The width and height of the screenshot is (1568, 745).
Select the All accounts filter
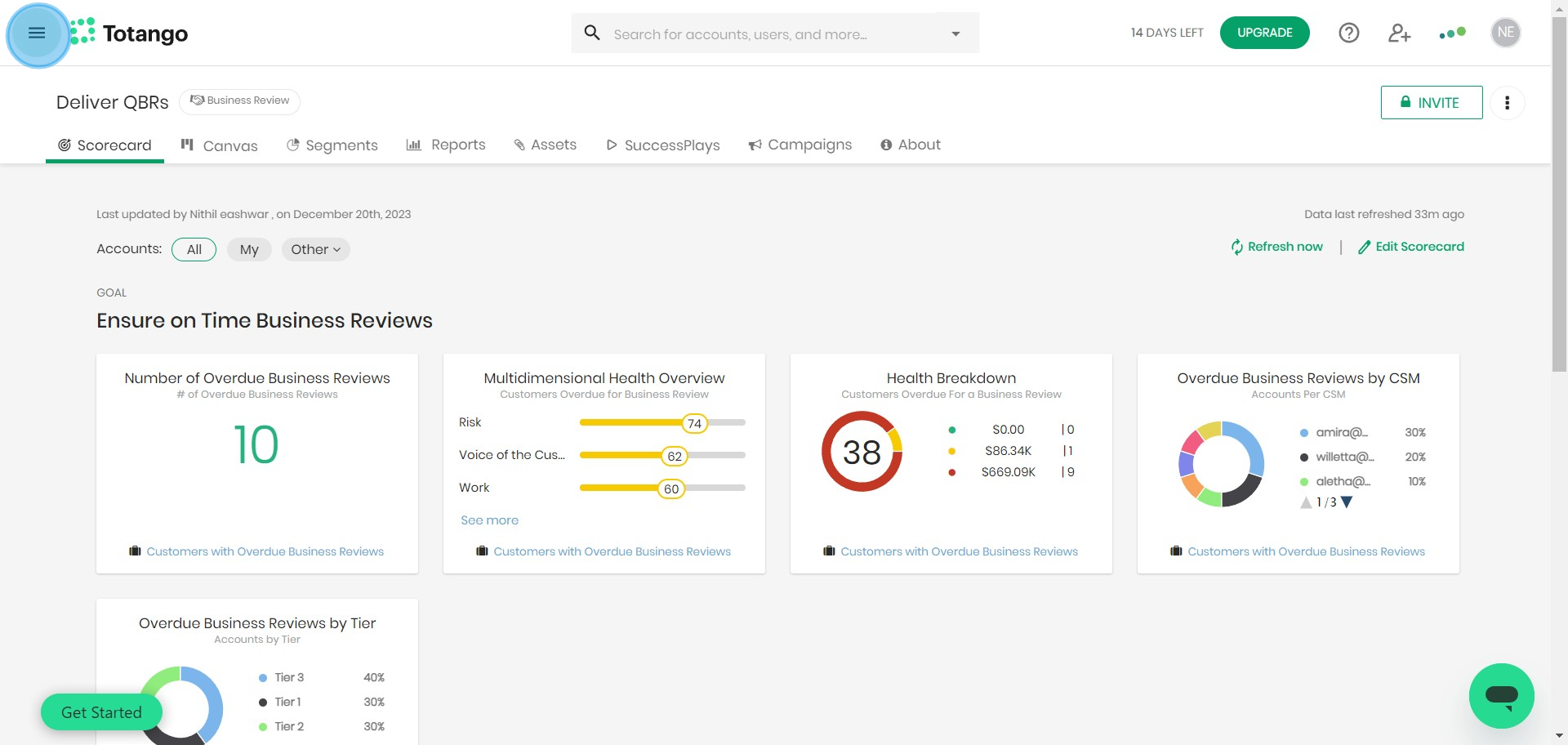[194, 249]
